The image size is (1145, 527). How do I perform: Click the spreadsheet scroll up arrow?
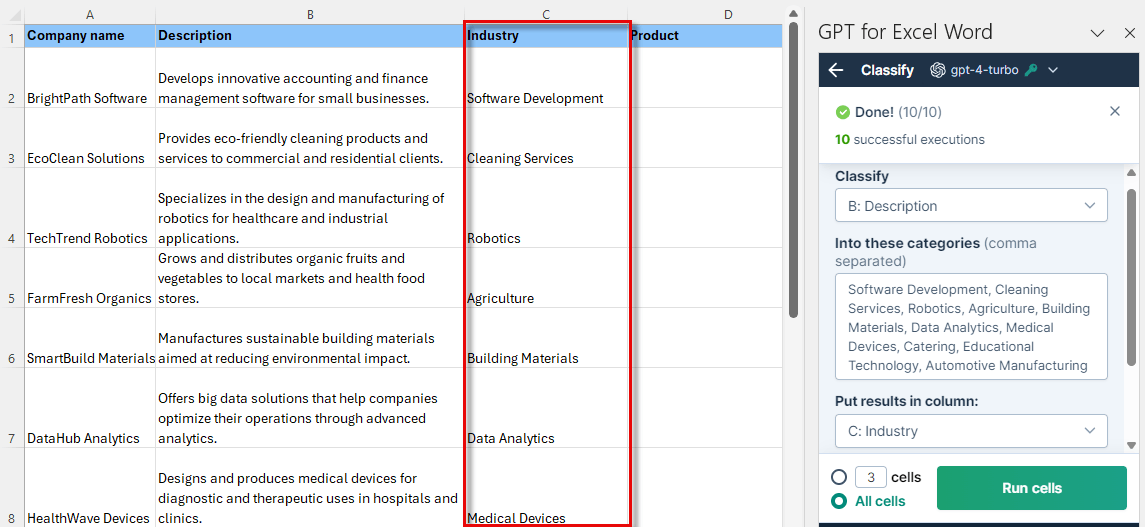click(x=793, y=12)
